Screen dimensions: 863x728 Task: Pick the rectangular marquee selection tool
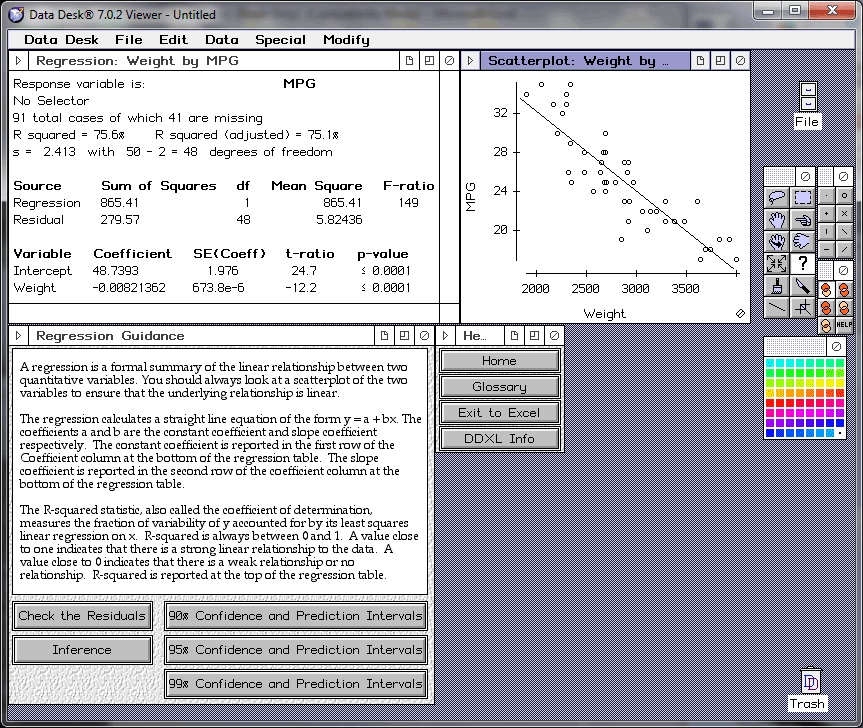[802, 197]
